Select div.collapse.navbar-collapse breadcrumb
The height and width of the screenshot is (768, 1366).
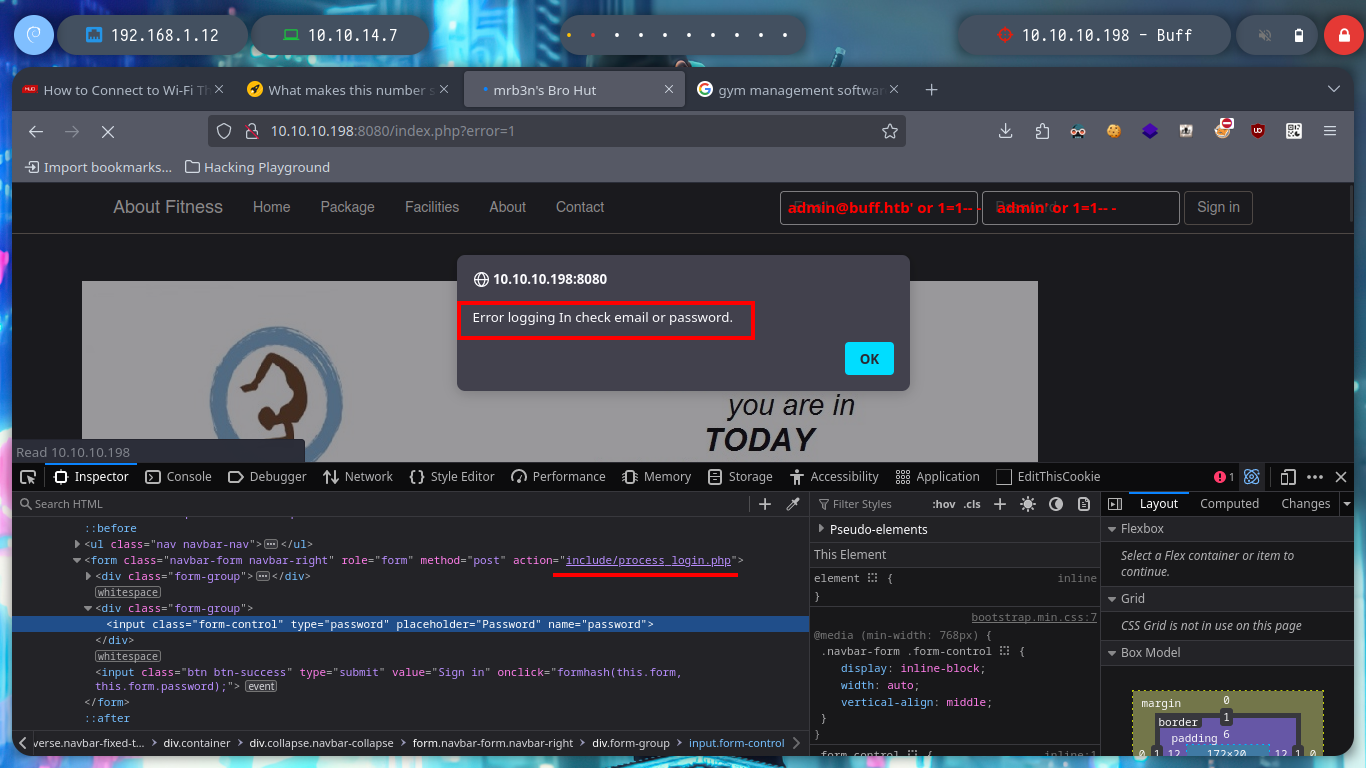click(321, 743)
